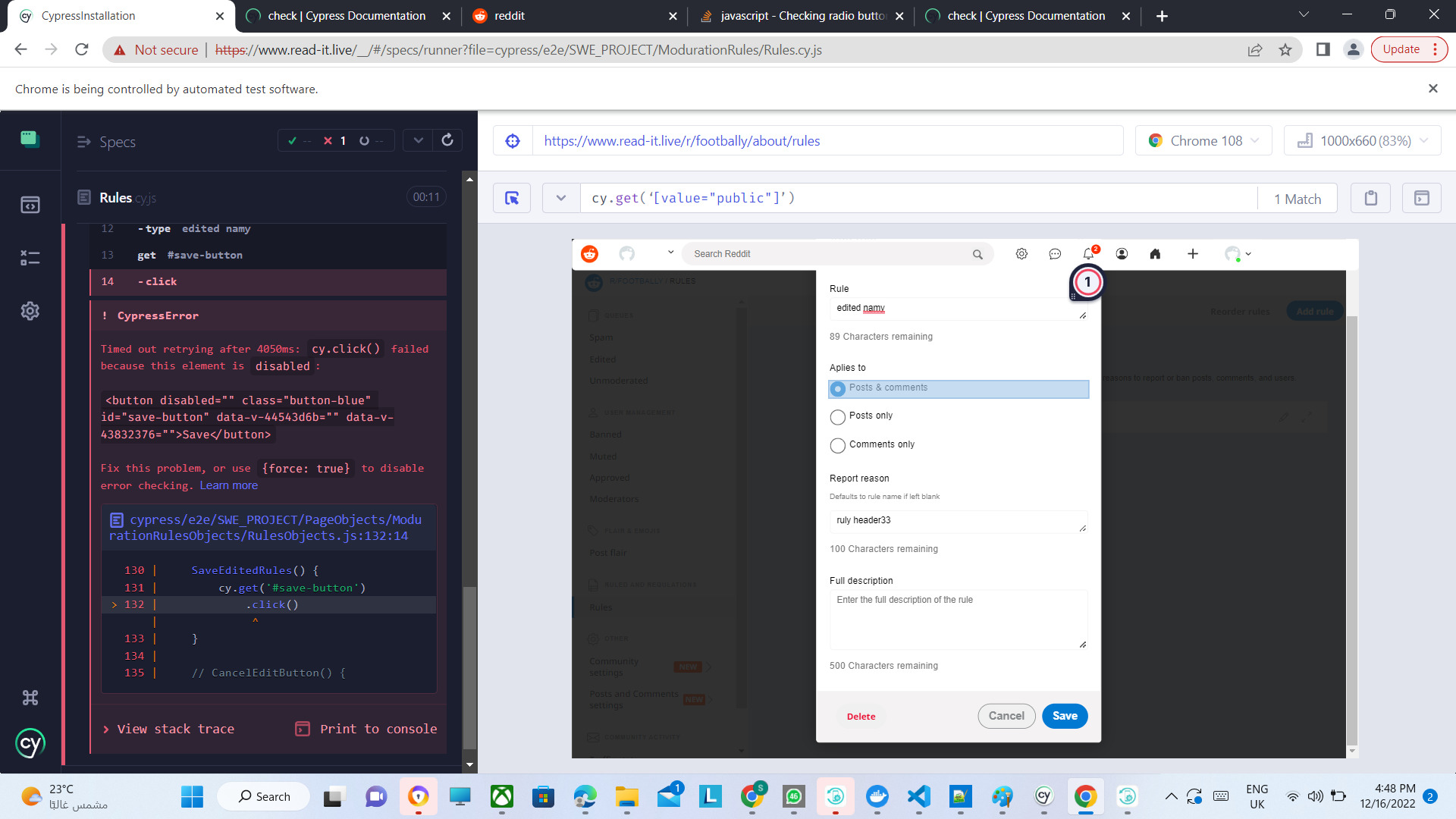Click the blue Save button
Image resolution: width=1456 pixels, height=819 pixels.
click(x=1064, y=716)
